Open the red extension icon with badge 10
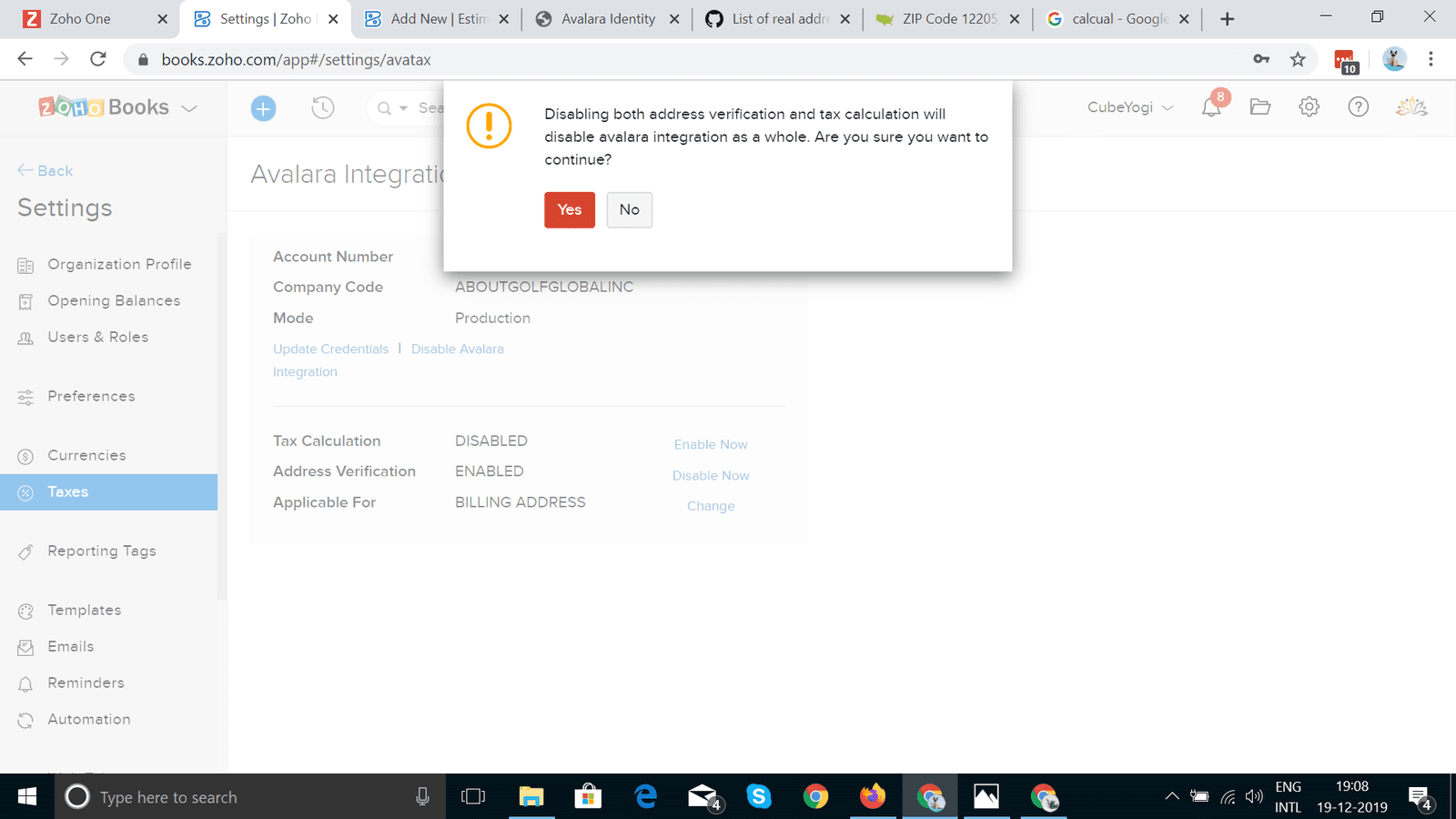This screenshot has height=819, width=1456. tap(1345, 61)
